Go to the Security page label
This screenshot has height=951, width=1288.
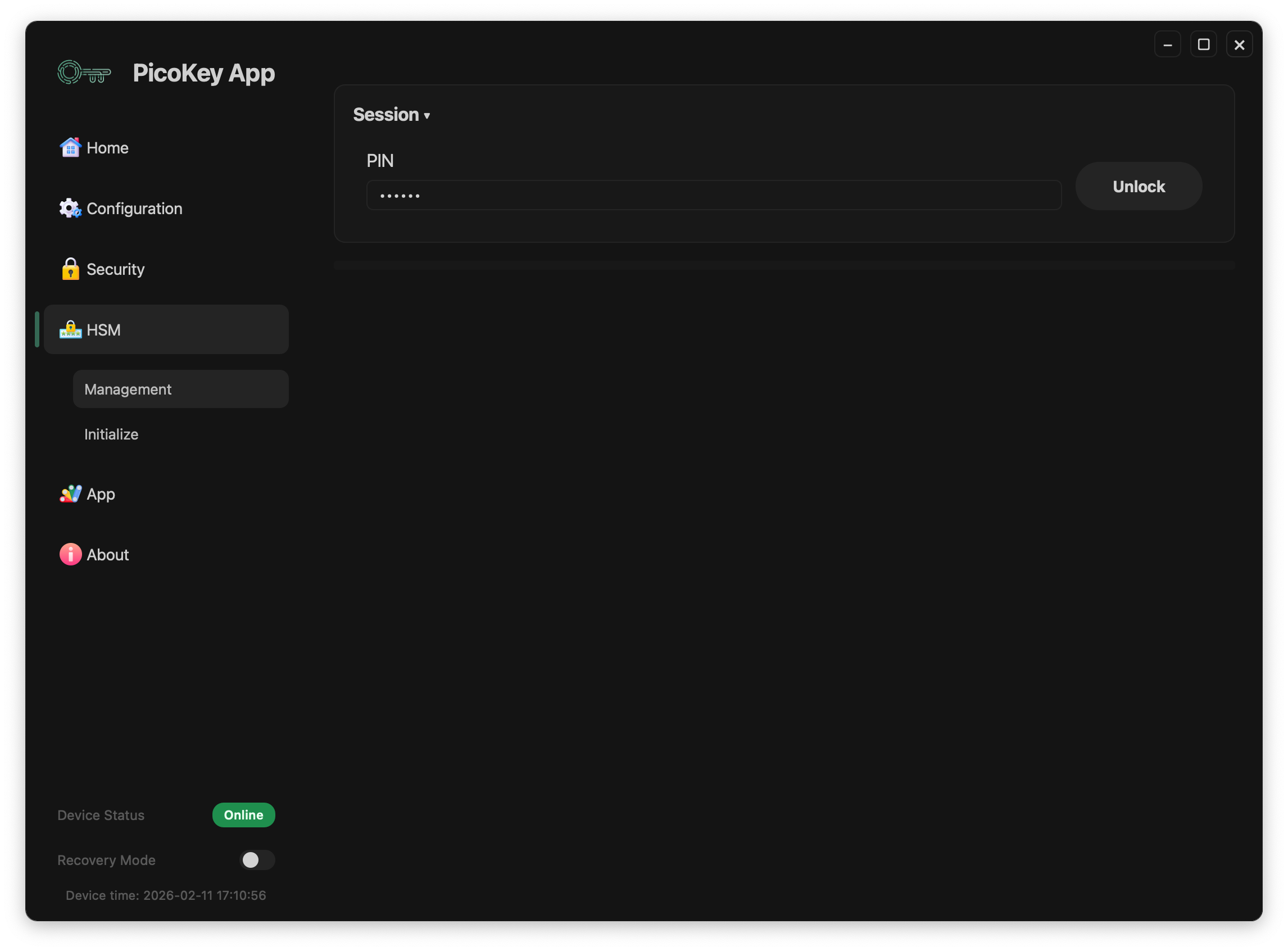tap(115, 269)
